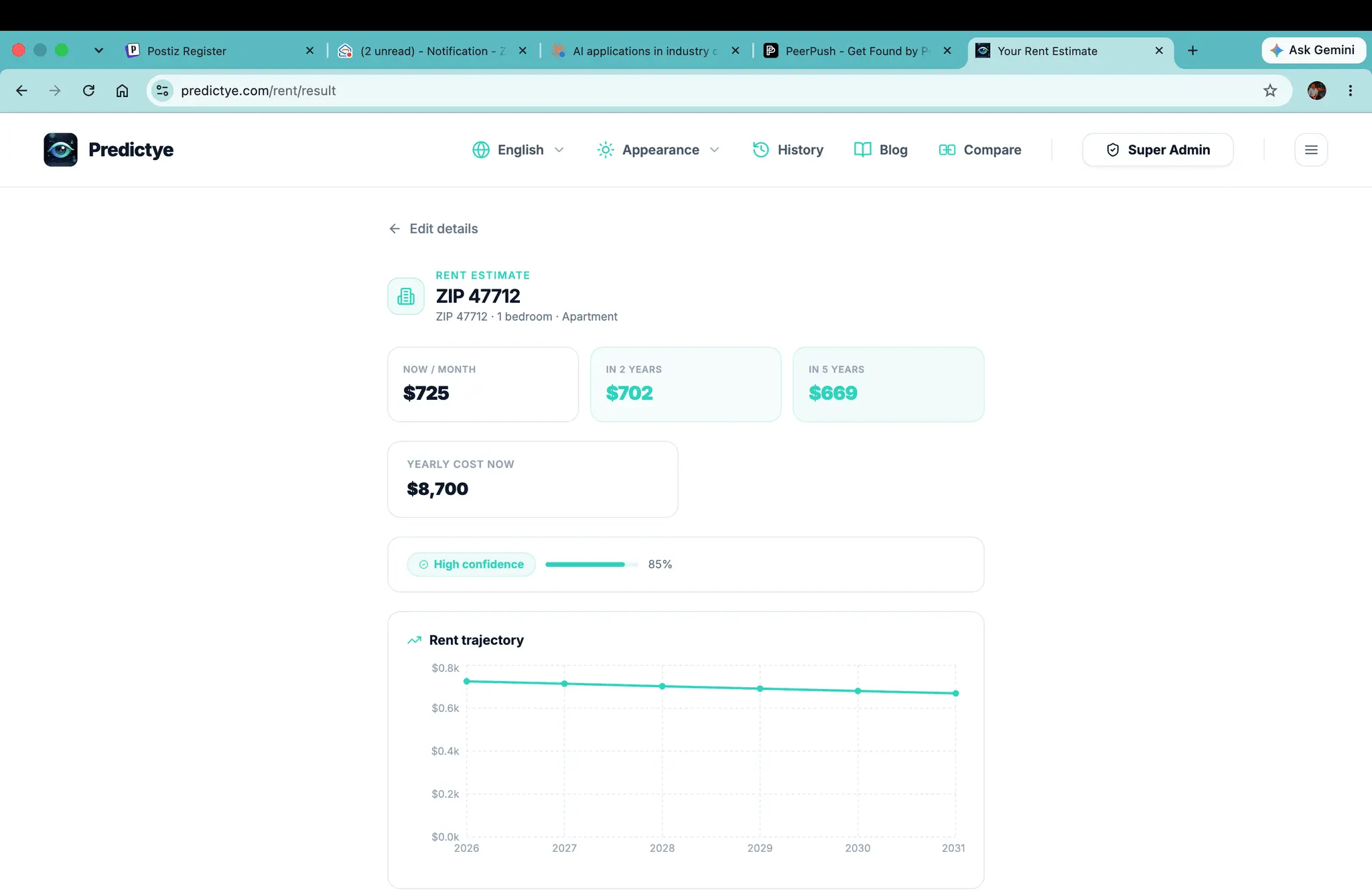Image resolution: width=1372 pixels, height=892 pixels.
Task: Open a new tab with plus icon
Action: pyautogui.click(x=1192, y=51)
